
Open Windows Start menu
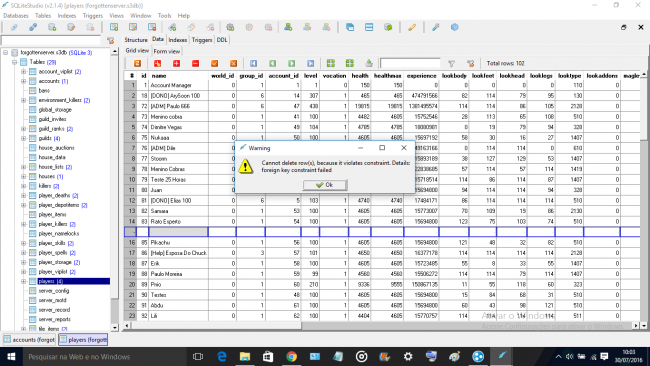[x=11, y=356]
